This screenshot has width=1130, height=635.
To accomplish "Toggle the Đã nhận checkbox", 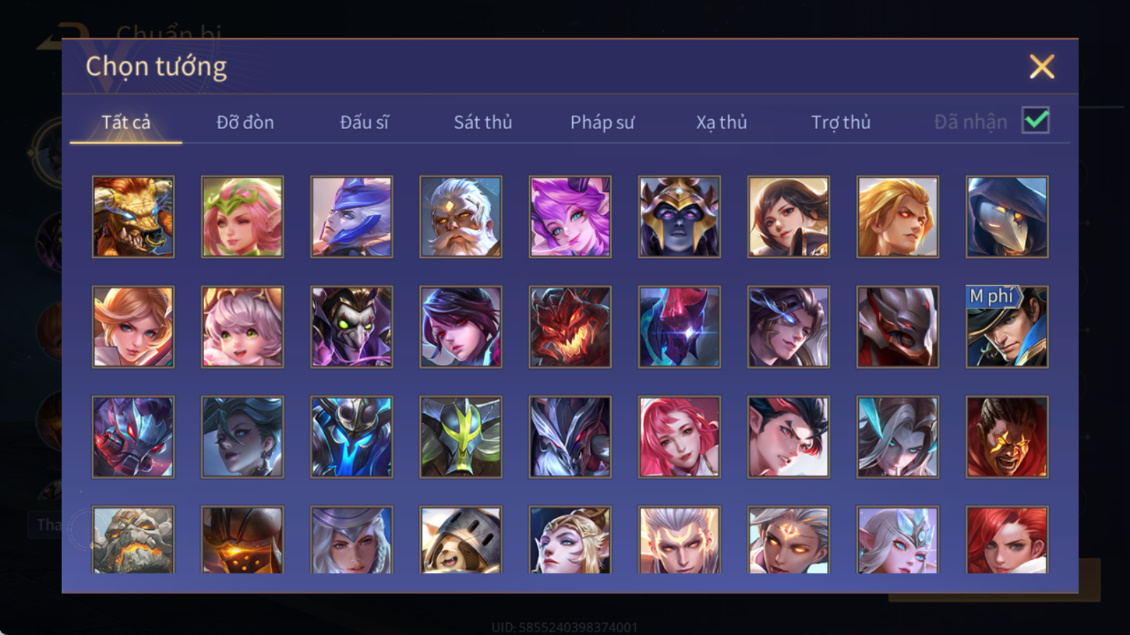I will pyautogui.click(x=1036, y=120).
